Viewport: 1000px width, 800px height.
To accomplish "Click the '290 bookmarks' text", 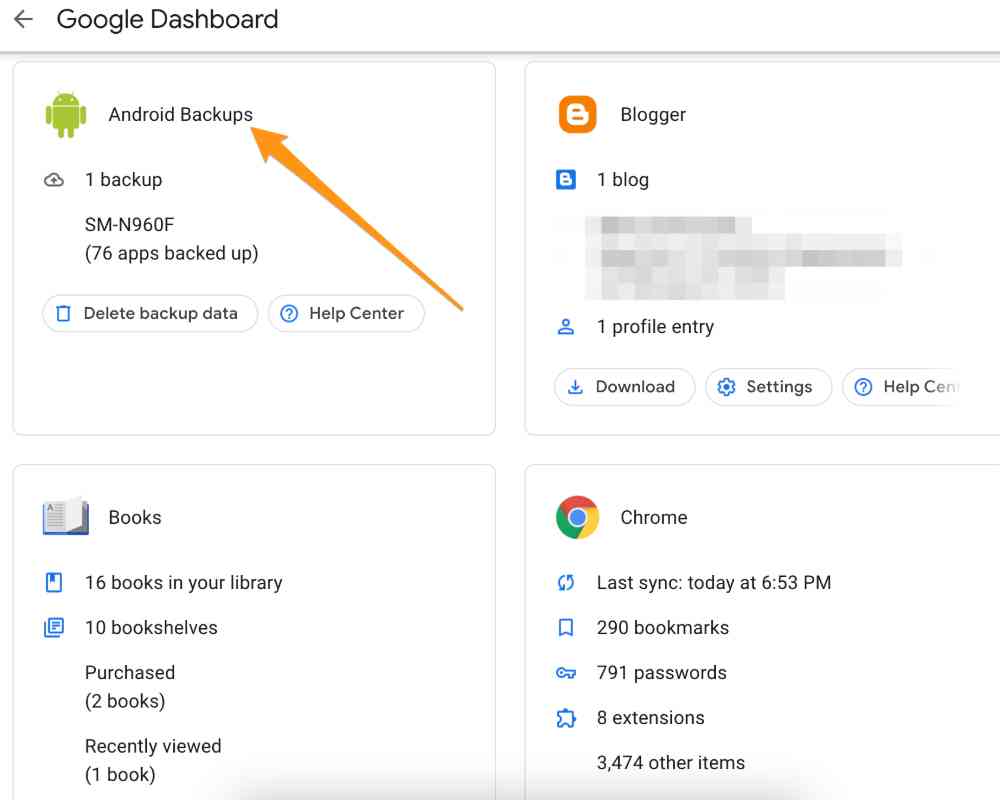I will pos(663,628).
